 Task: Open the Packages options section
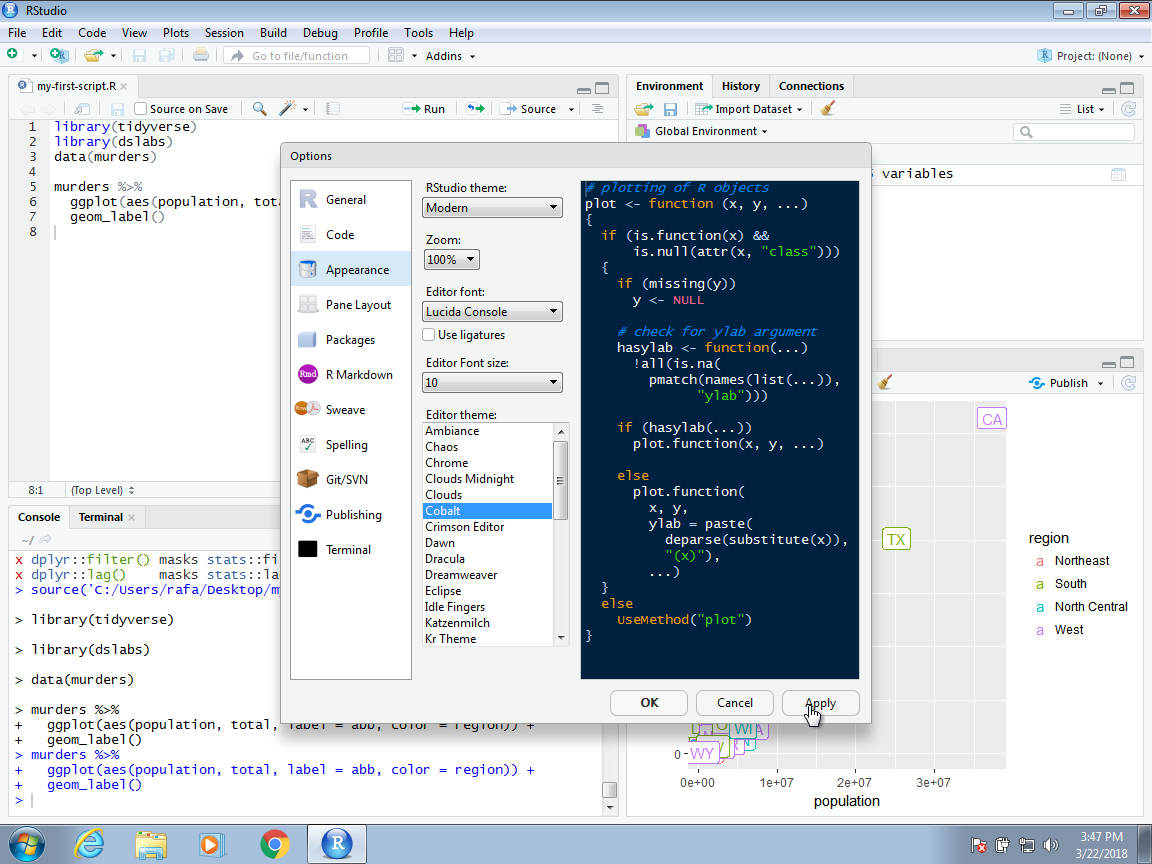(x=349, y=340)
